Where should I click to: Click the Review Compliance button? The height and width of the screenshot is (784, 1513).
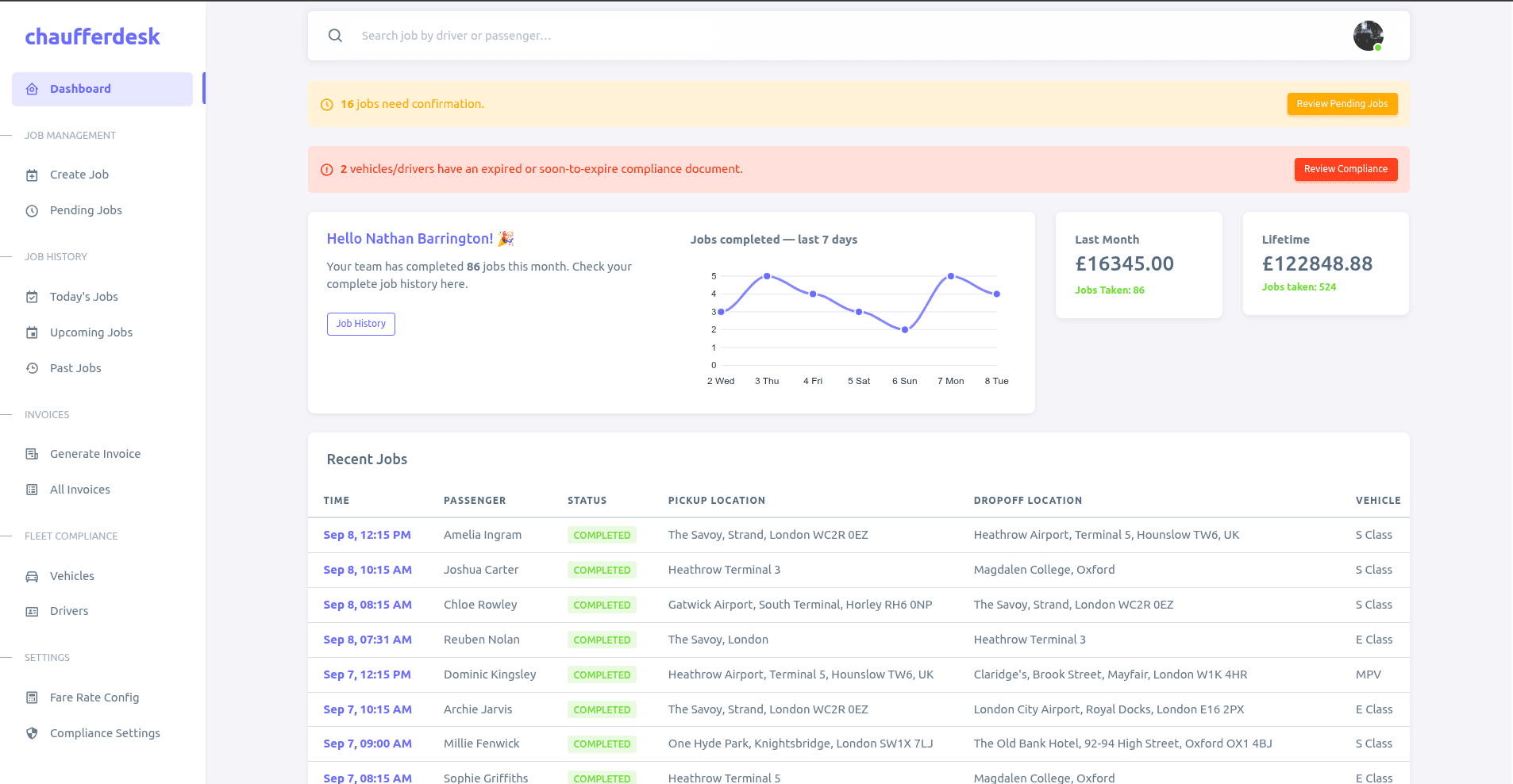pos(1346,169)
